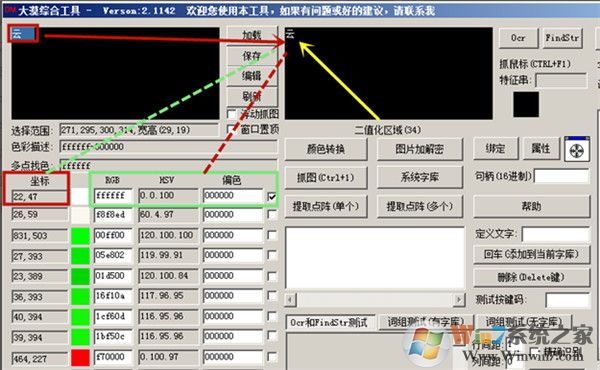The height and width of the screenshot is (370, 600).
Task: Click the 绑定 button
Action: (x=496, y=148)
